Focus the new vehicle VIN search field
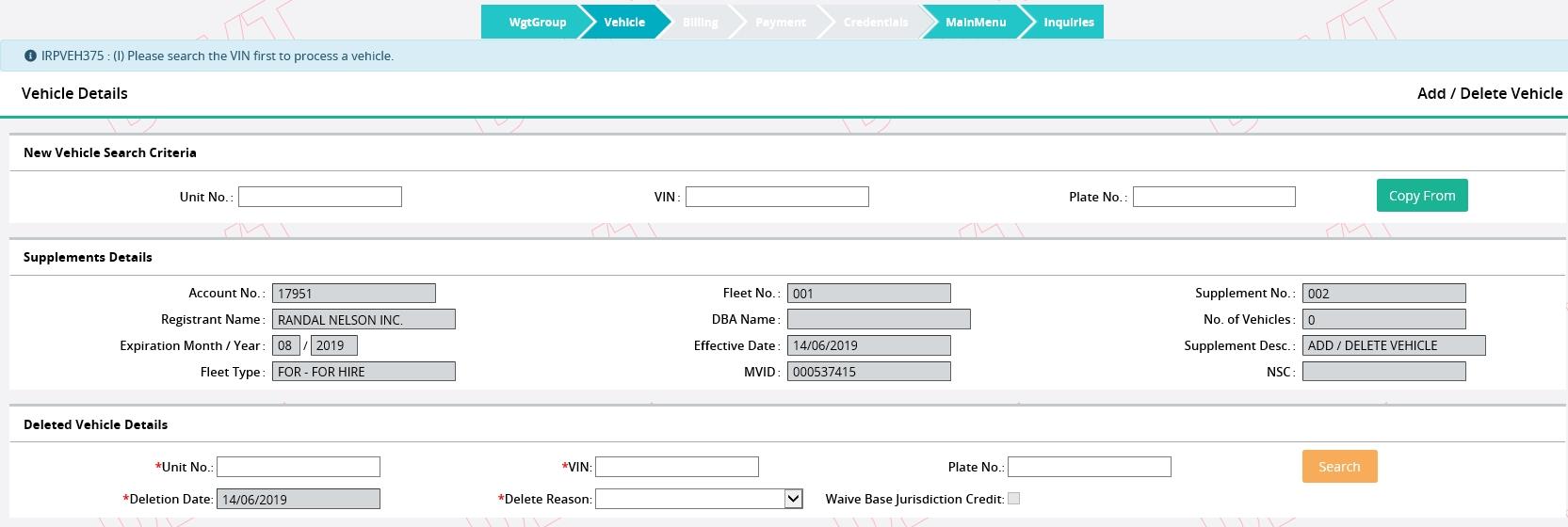This screenshot has width=1568, height=527. (x=777, y=197)
